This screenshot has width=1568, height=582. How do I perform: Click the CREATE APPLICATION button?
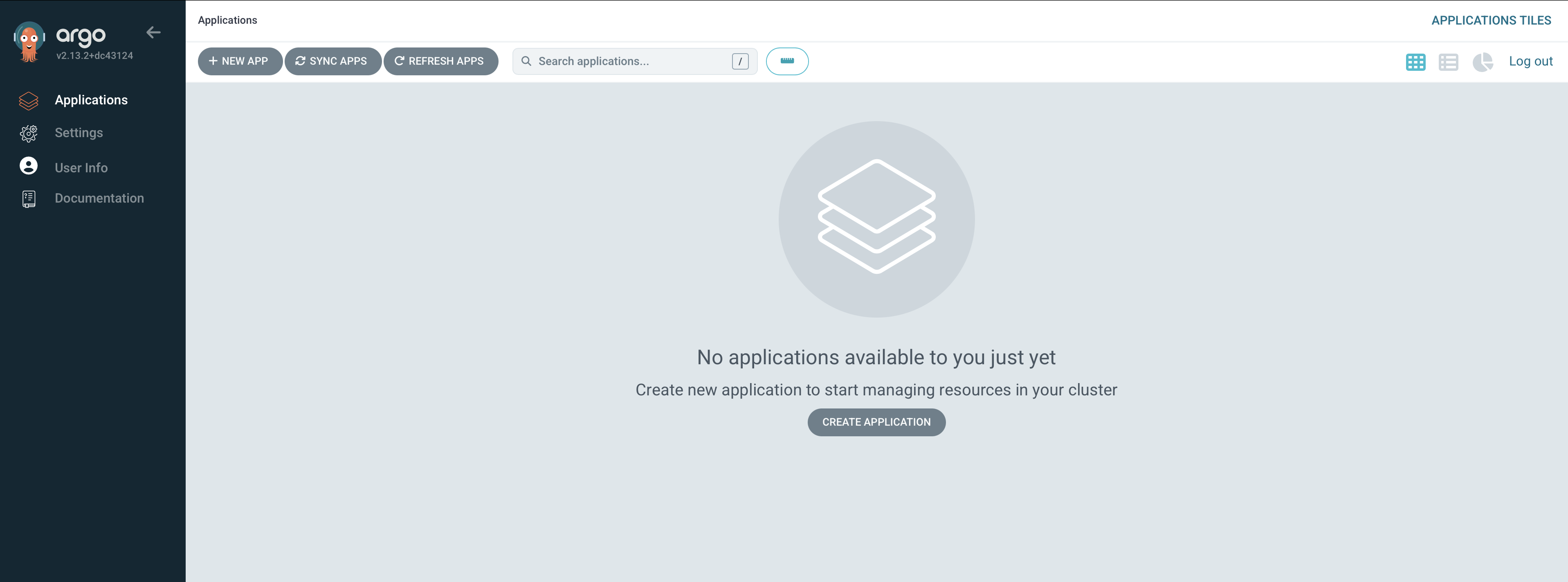point(876,422)
